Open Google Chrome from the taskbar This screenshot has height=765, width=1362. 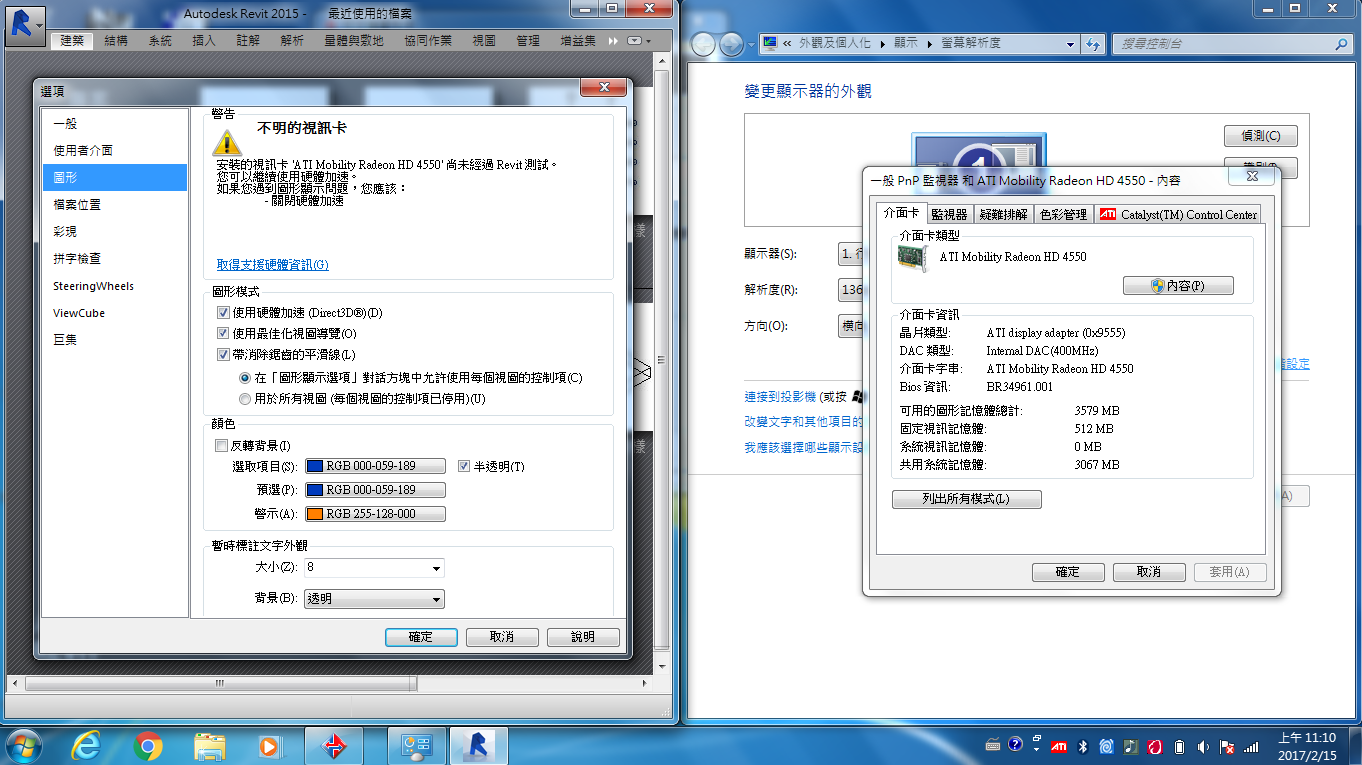(x=148, y=746)
